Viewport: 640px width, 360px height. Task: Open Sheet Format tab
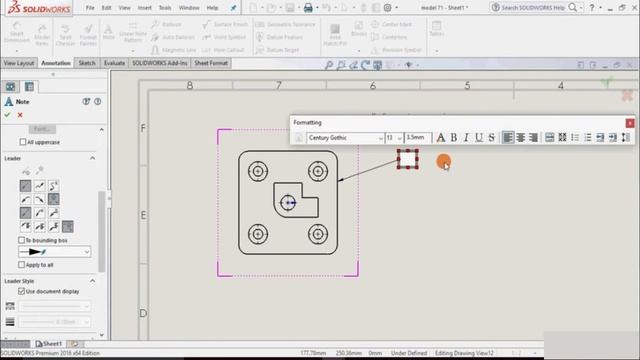211,63
